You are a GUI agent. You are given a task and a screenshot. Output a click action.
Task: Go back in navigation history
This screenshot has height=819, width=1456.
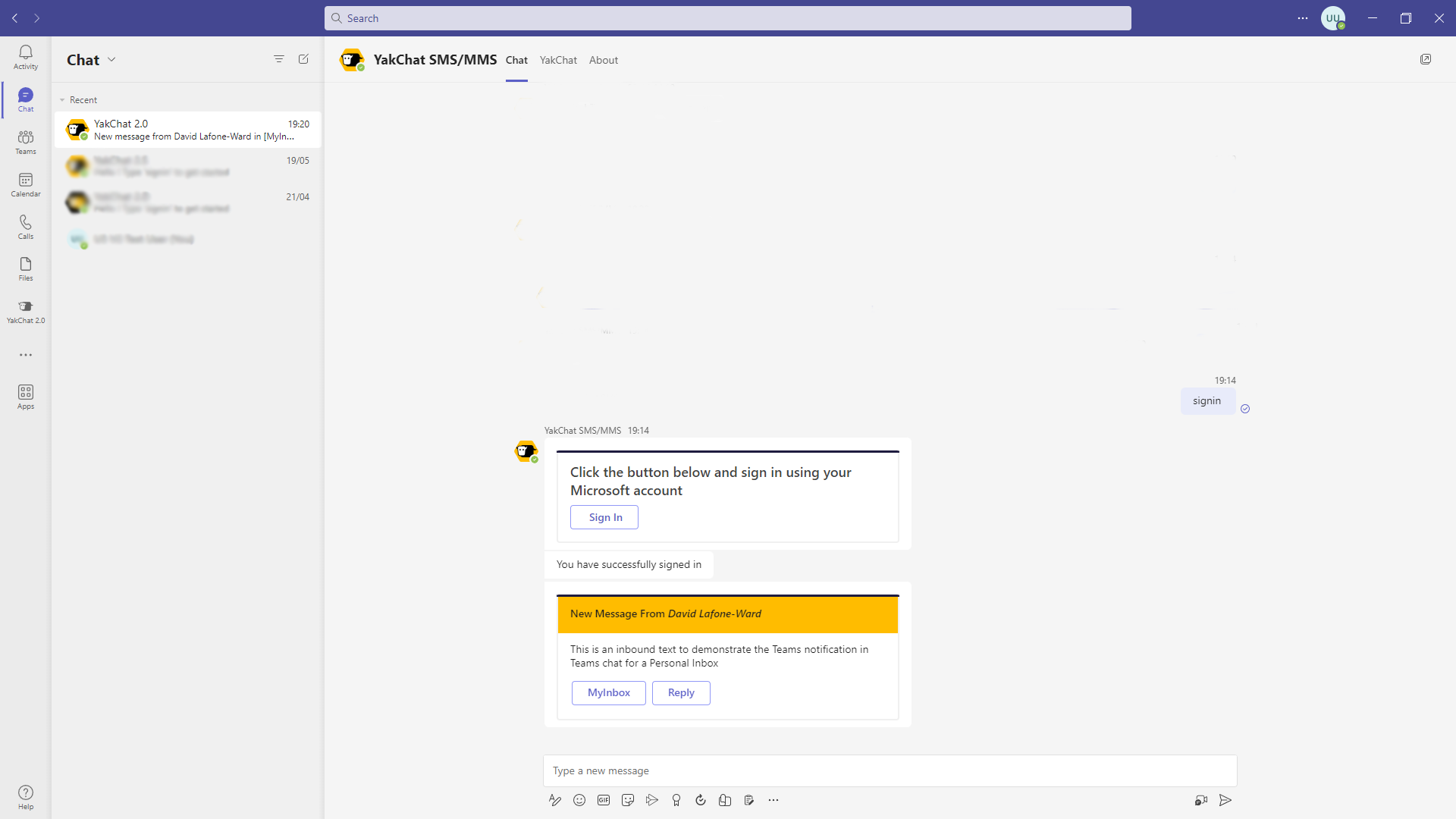tap(15, 18)
